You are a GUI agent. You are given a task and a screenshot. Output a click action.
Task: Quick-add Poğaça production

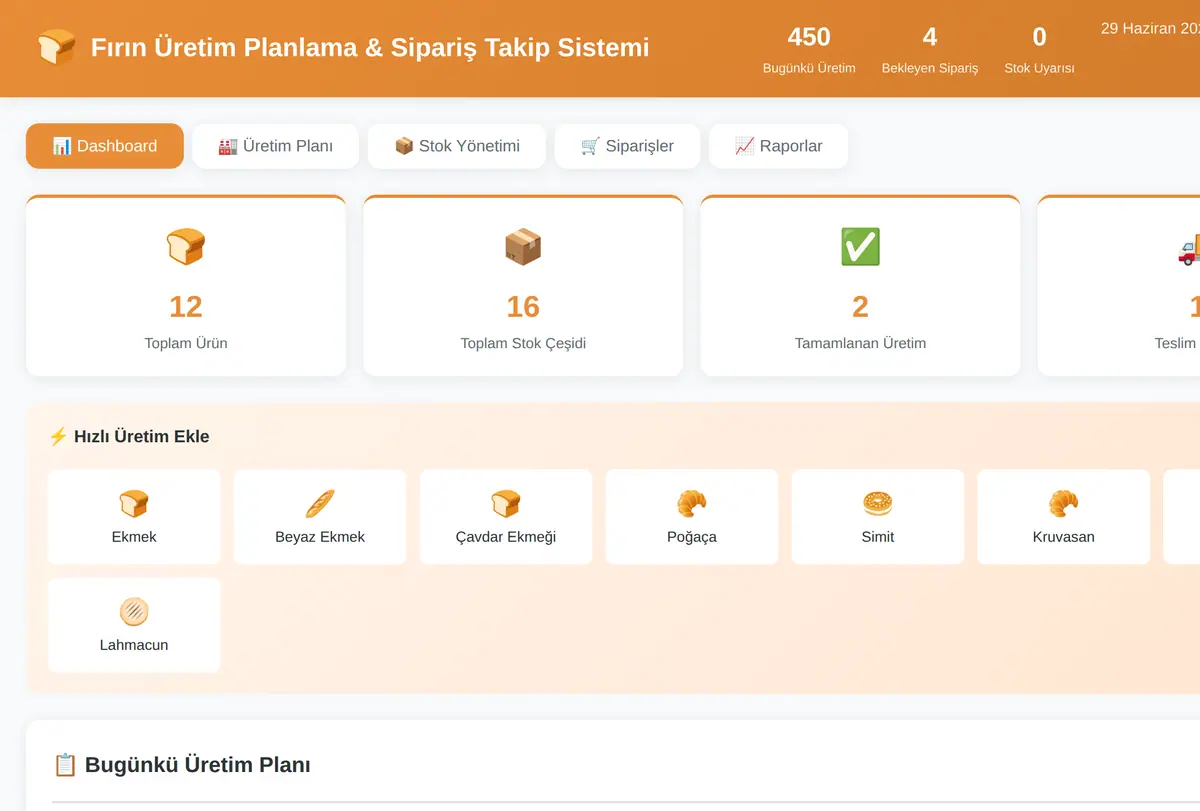692,517
